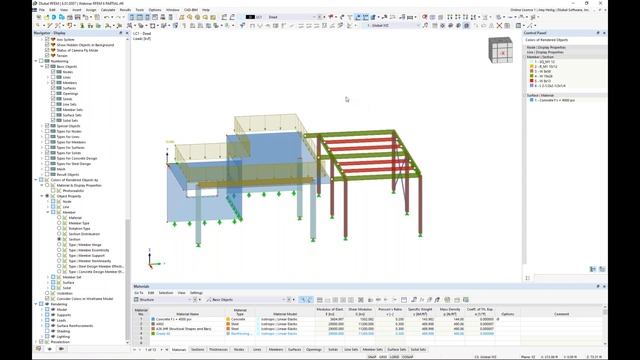Viewport: 640px width, 360px height.
Task: Click the first magnifier zoom icon in top toolbar
Action: pos(190,17)
